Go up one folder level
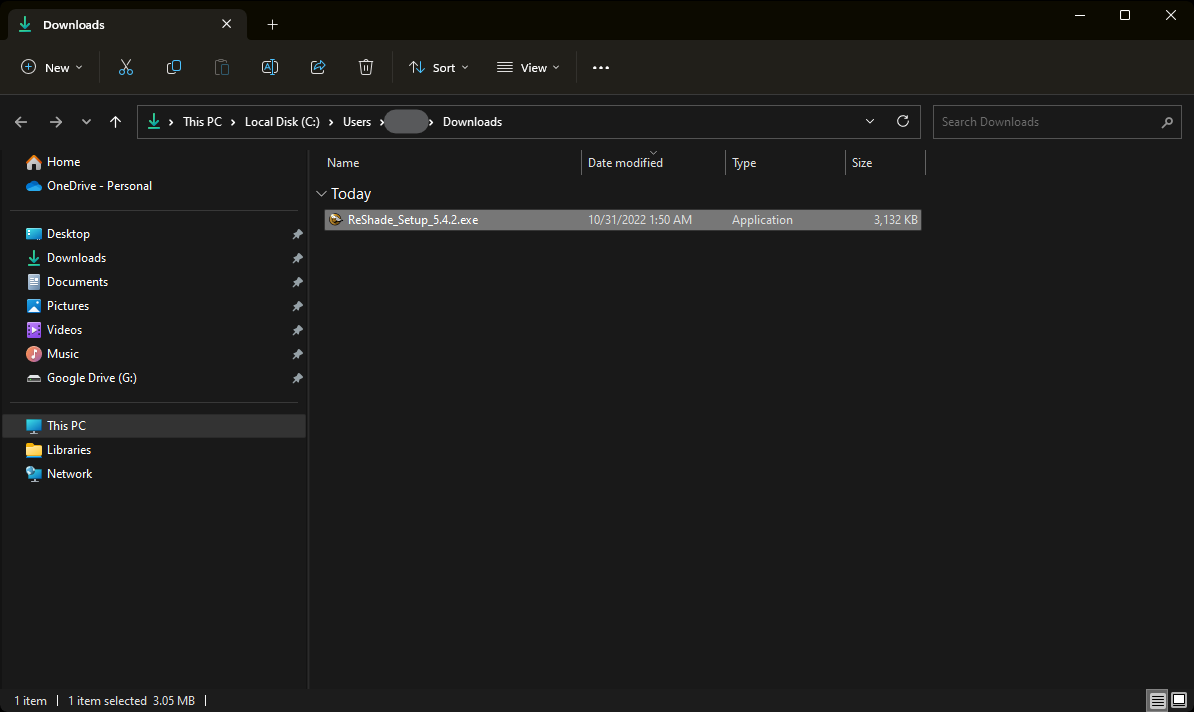 [115, 122]
